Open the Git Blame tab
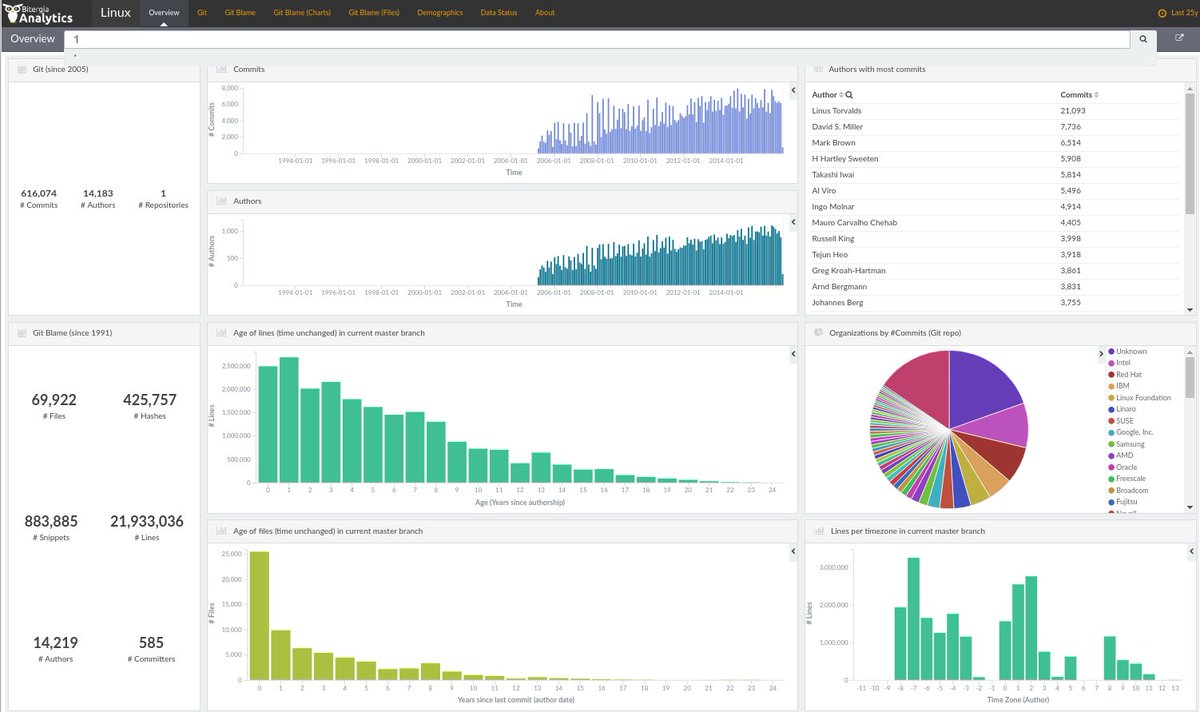Screen dimensions: 1200x712 point(240,13)
